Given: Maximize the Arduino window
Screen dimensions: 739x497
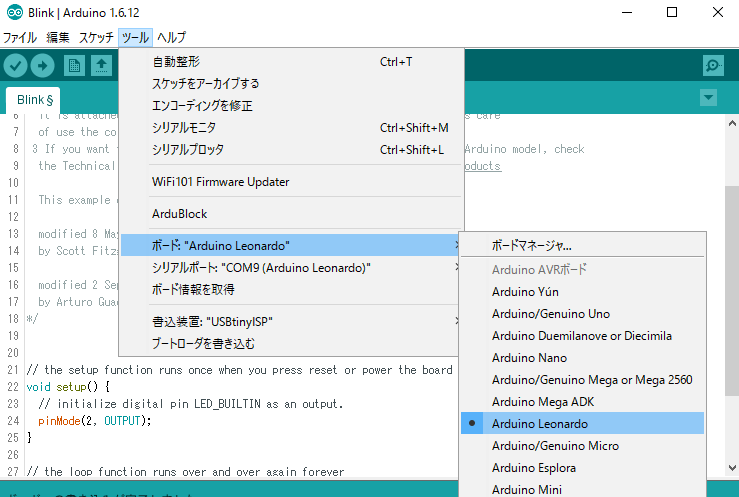Looking at the screenshot, I should point(672,12).
